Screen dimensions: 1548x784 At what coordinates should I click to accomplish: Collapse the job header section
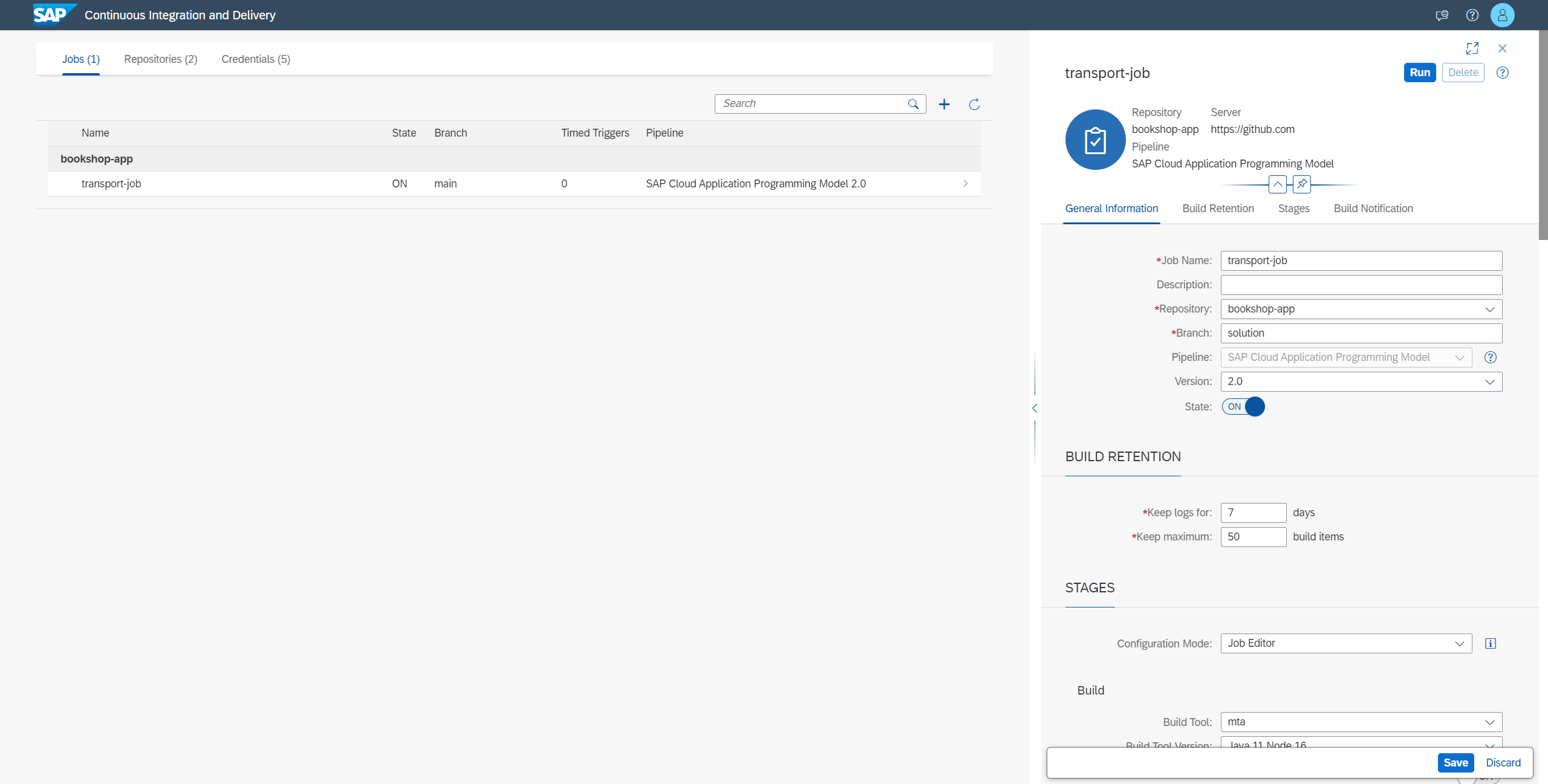click(x=1278, y=184)
